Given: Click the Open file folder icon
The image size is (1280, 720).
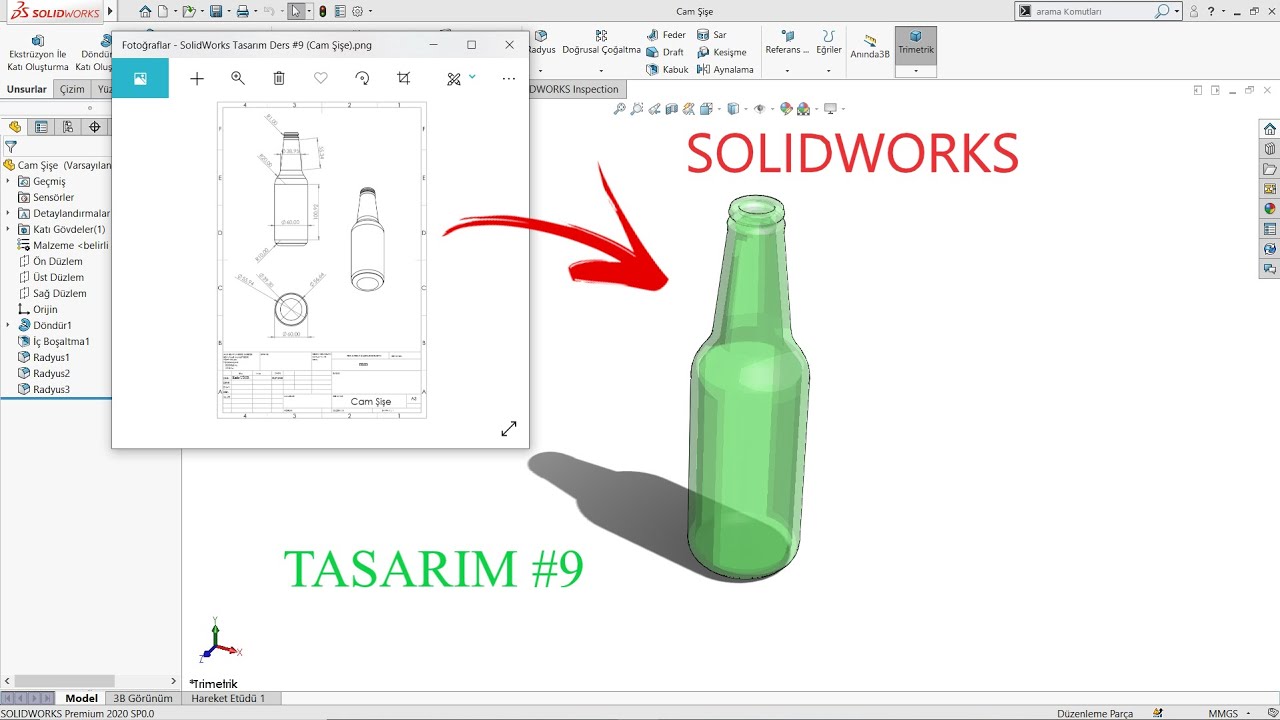Looking at the screenshot, I should [188, 12].
